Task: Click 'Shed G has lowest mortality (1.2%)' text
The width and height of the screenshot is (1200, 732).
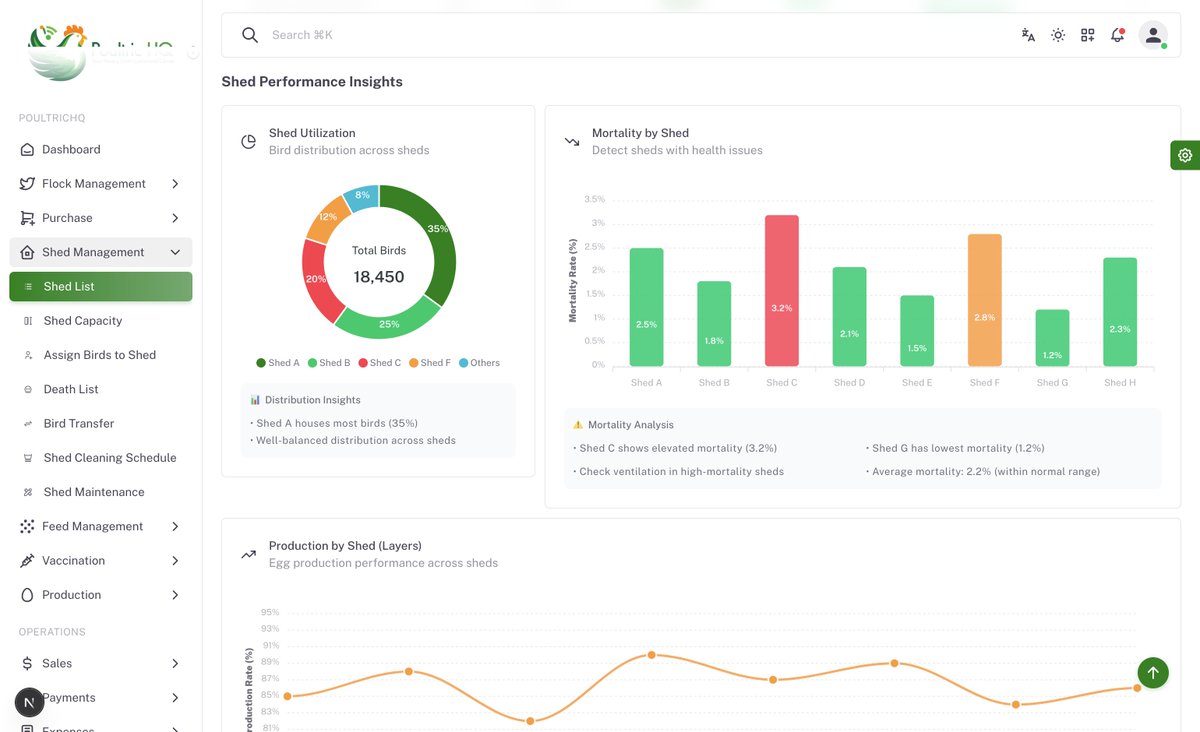Action: click(958, 448)
